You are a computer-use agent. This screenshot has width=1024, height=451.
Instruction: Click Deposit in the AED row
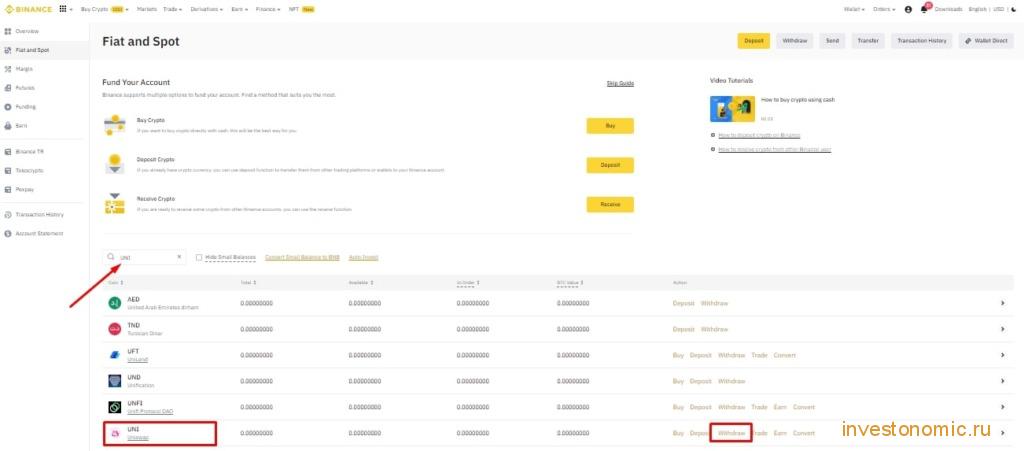[683, 303]
